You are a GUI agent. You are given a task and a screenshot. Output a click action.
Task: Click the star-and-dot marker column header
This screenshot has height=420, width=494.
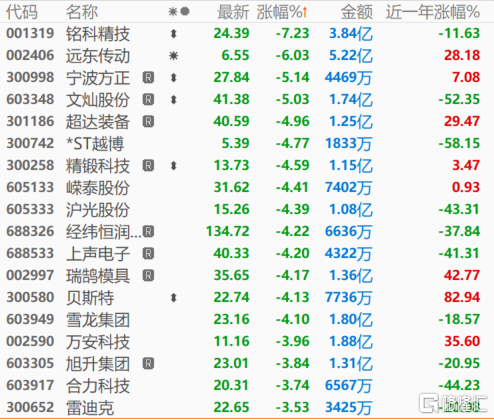[x=179, y=12]
